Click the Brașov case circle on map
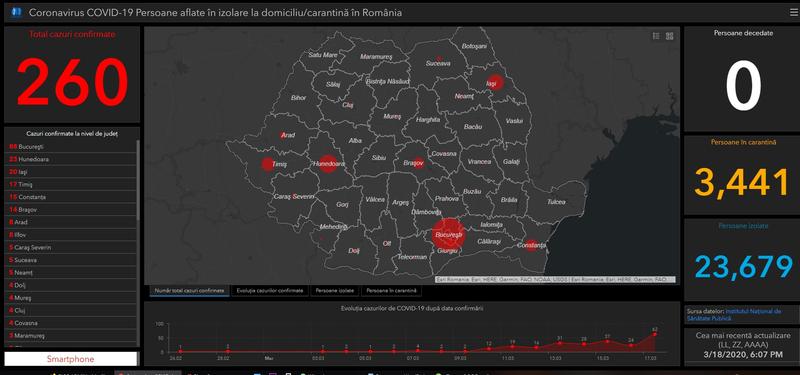This screenshot has height=375, width=800. pos(418,163)
